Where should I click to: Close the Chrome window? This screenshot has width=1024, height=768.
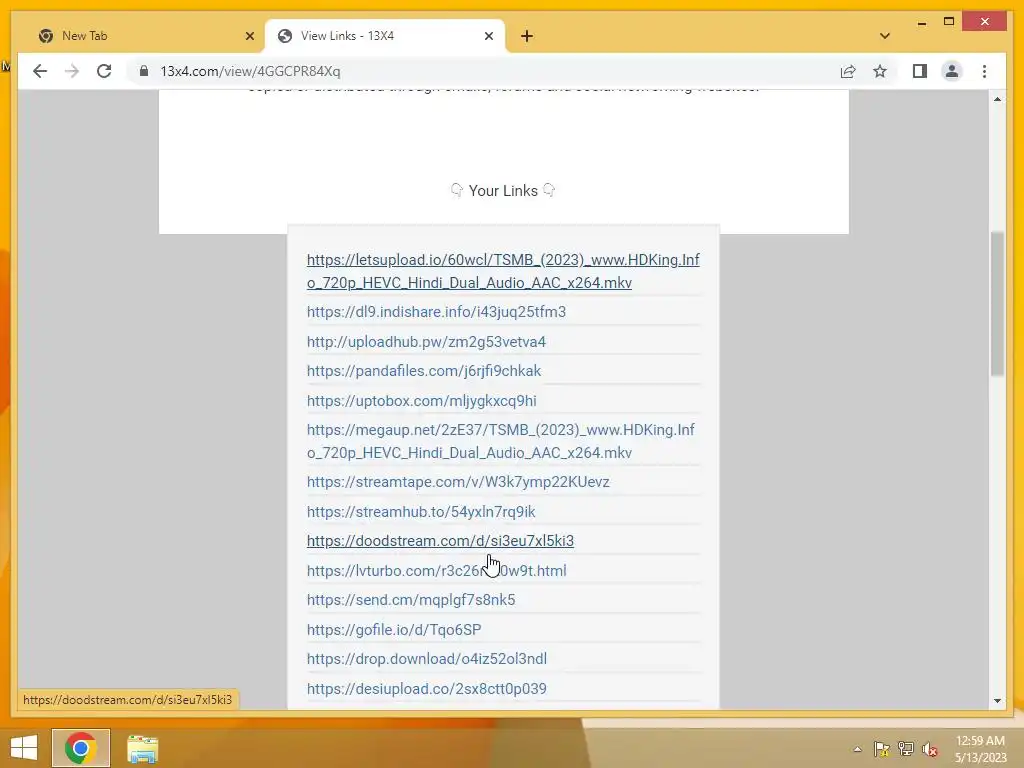click(x=985, y=22)
